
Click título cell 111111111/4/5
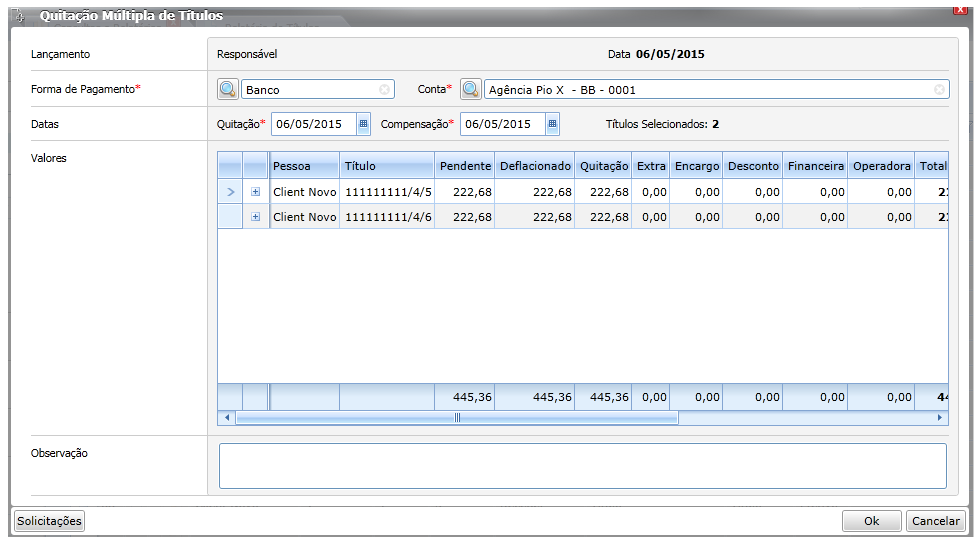387,192
